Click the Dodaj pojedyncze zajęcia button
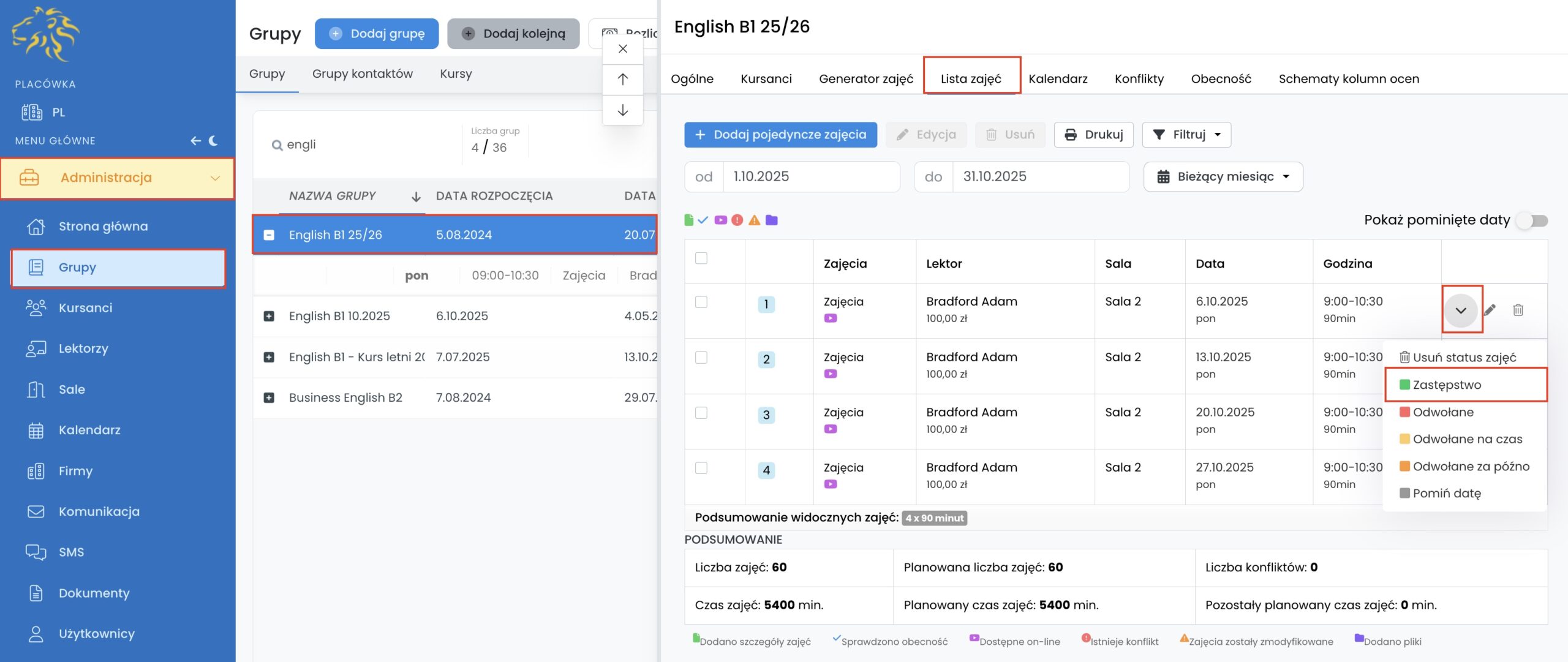This screenshot has height=662, width=1568. tap(780, 135)
